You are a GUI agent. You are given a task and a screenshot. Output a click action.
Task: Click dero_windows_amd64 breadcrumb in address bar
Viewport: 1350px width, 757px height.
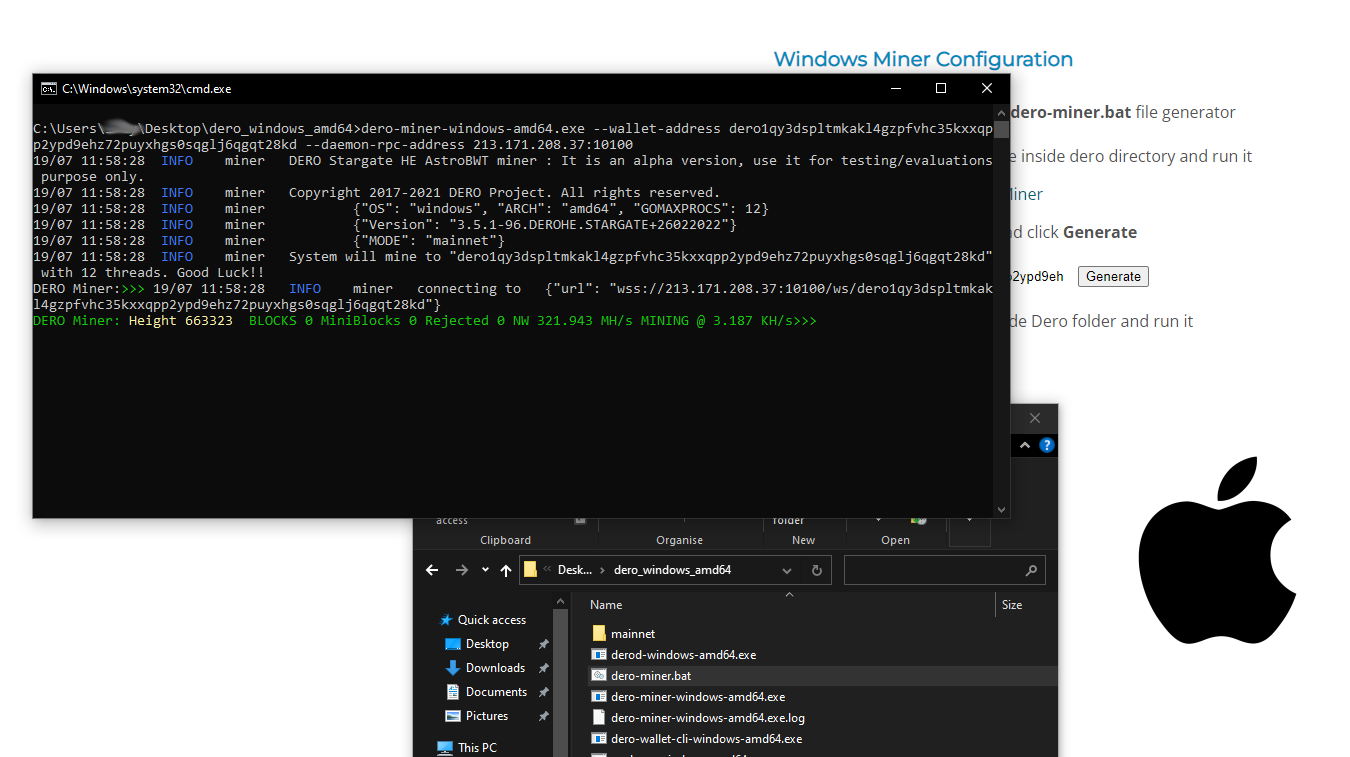(x=672, y=570)
